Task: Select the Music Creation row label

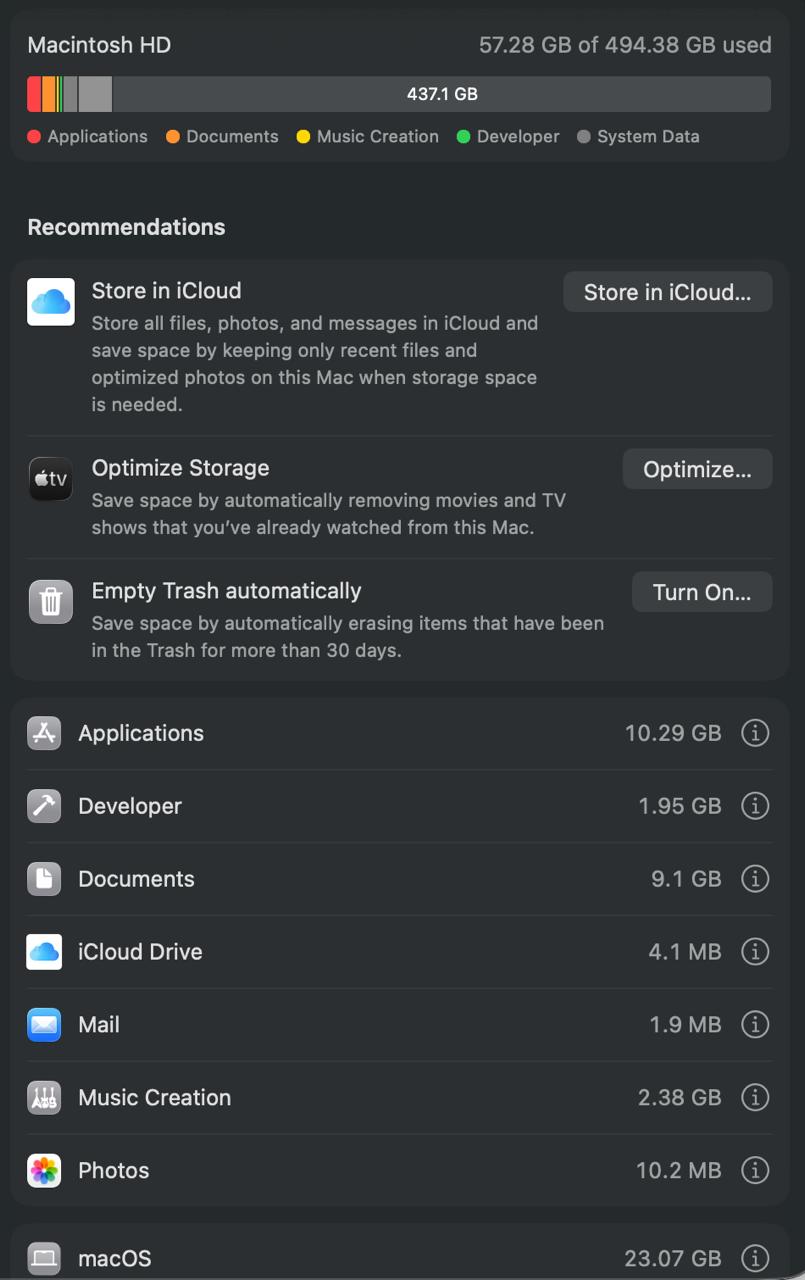Action: [x=154, y=1098]
